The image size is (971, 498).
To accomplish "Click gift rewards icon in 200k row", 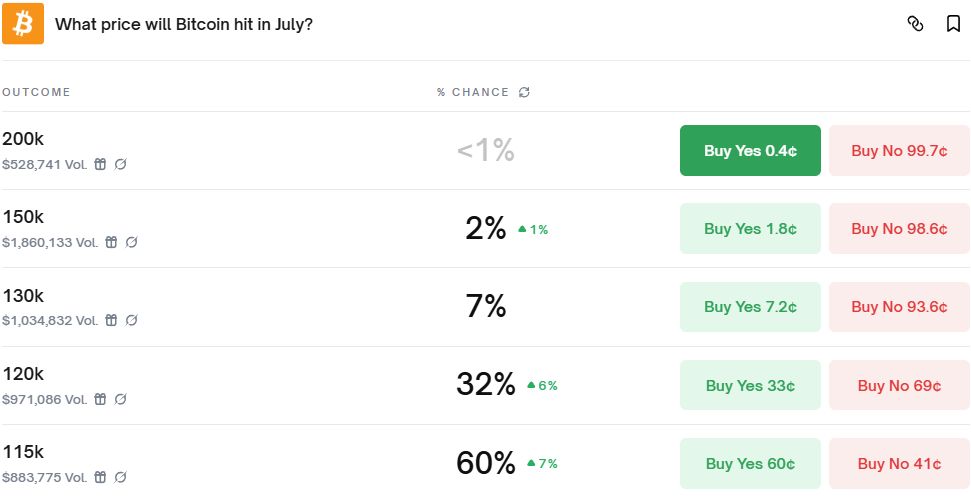I will pos(100,164).
